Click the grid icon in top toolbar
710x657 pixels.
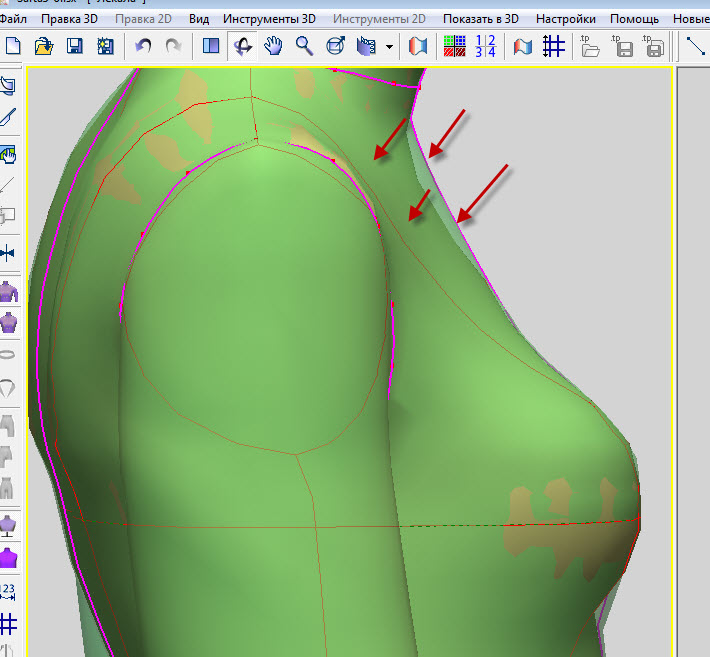(553, 45)
